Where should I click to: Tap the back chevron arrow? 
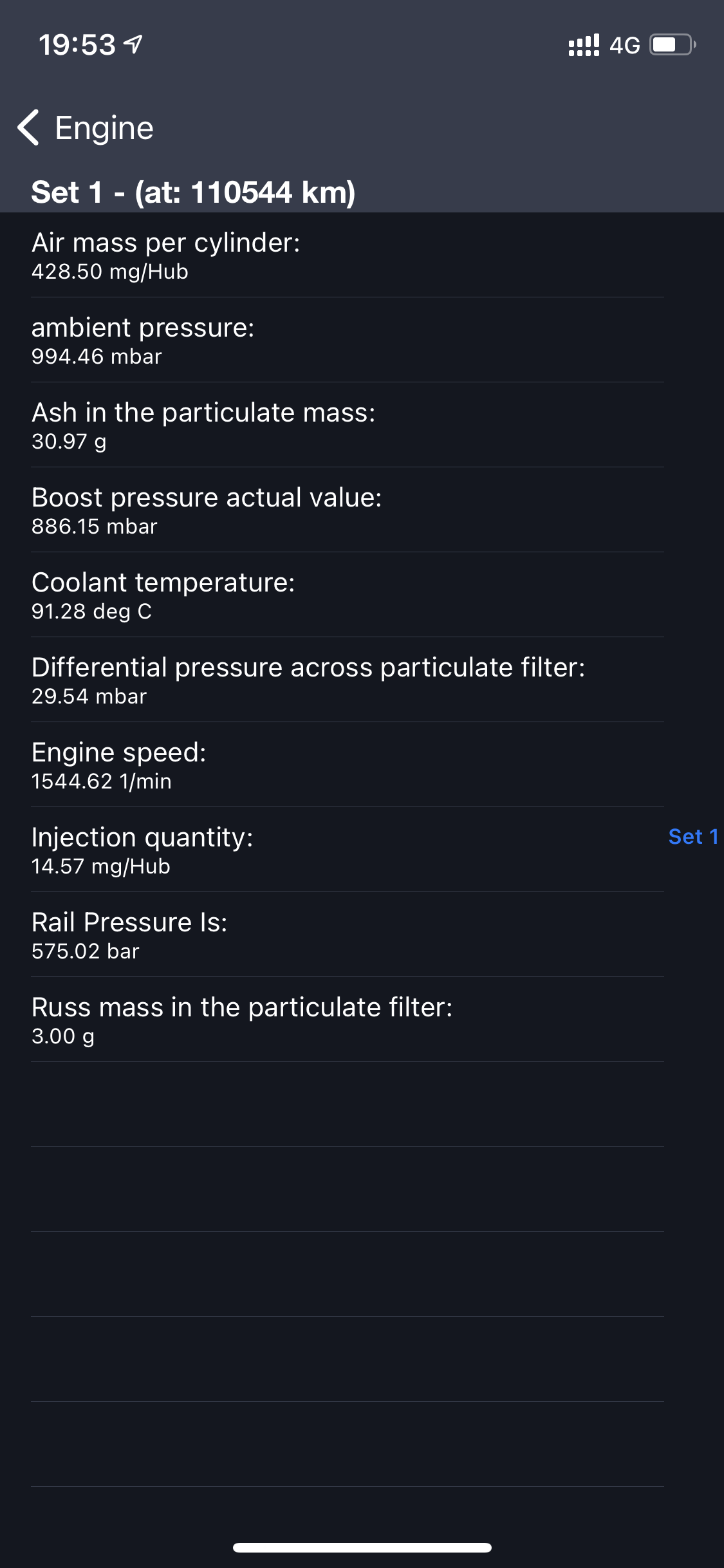[28, 127]
